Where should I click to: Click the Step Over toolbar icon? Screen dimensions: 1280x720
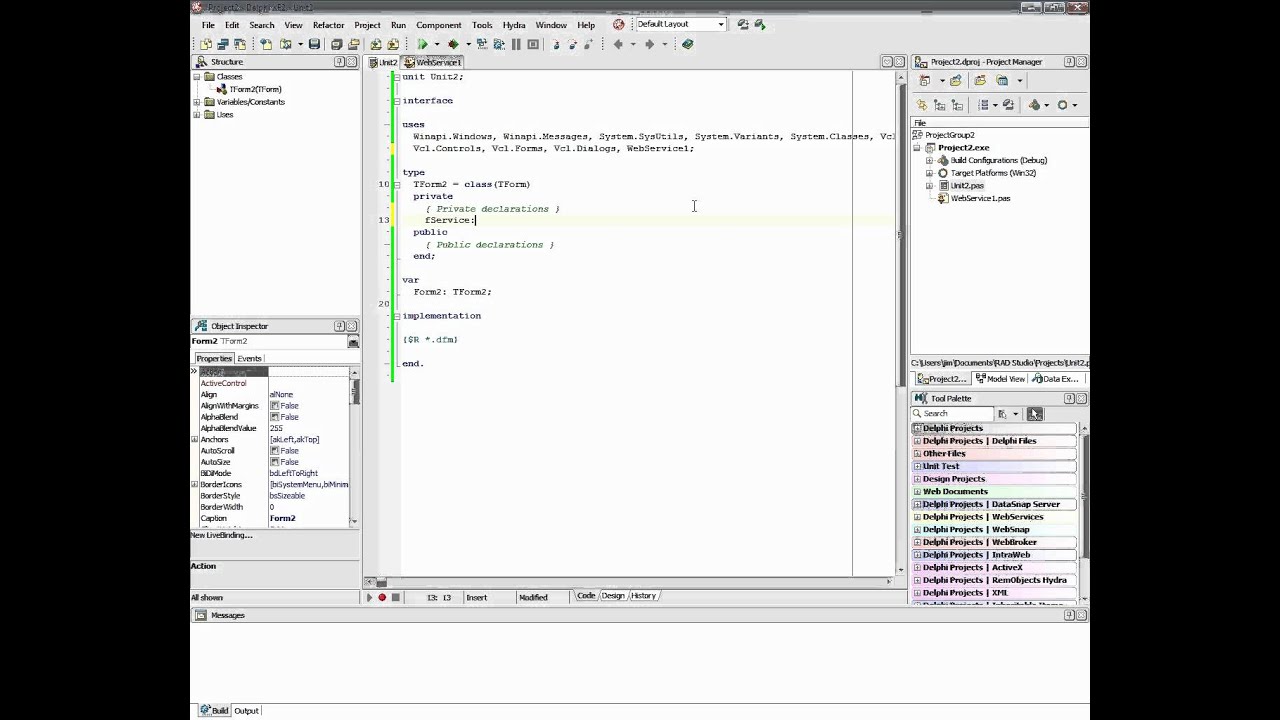[573, 44]
